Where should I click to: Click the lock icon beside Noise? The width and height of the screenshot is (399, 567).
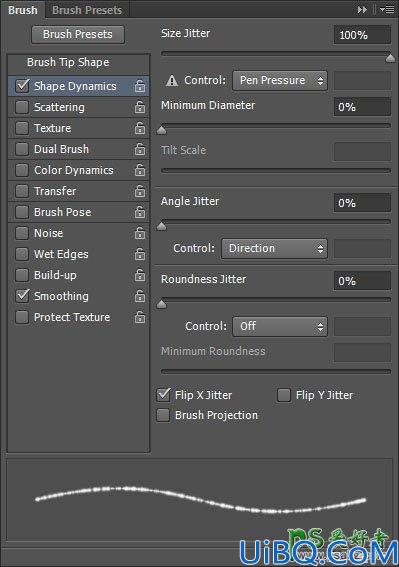pos(140,233)
